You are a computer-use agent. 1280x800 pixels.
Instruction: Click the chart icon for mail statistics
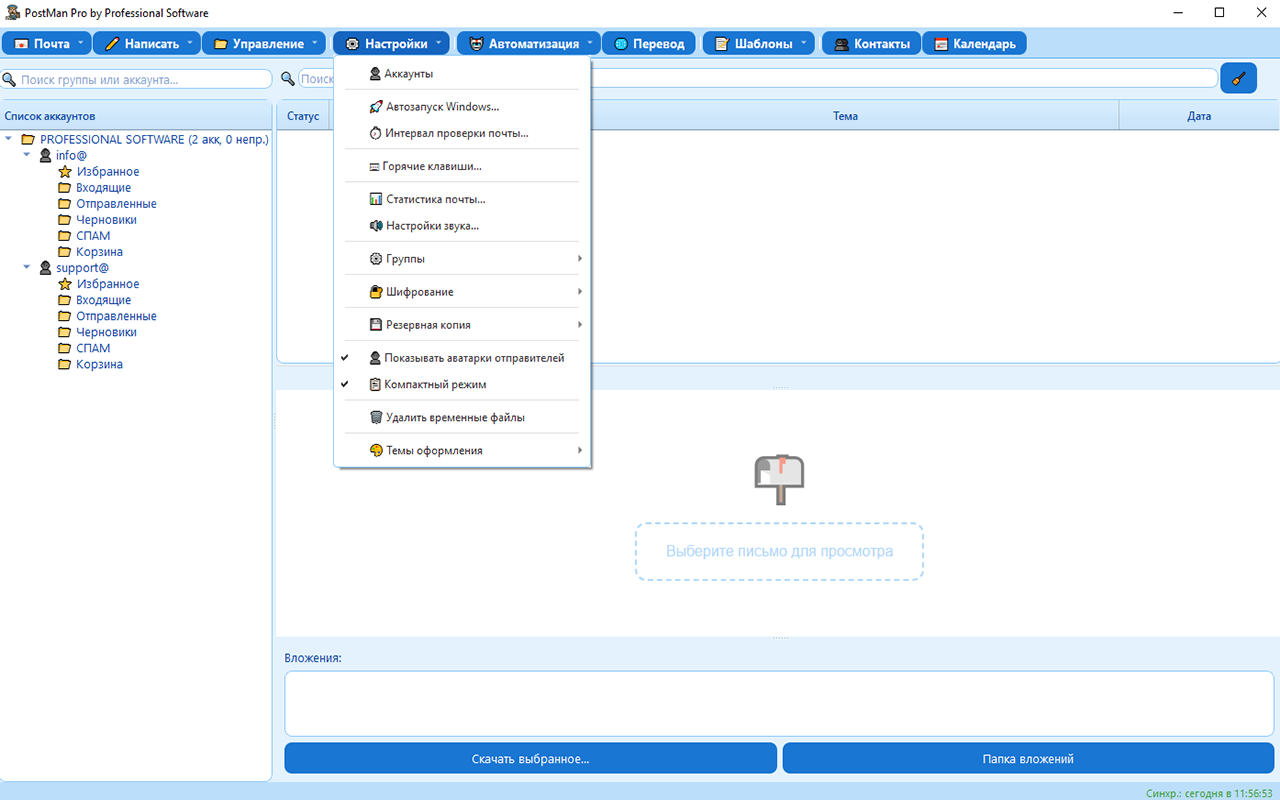pyautogui.click(x=376, y=199)
